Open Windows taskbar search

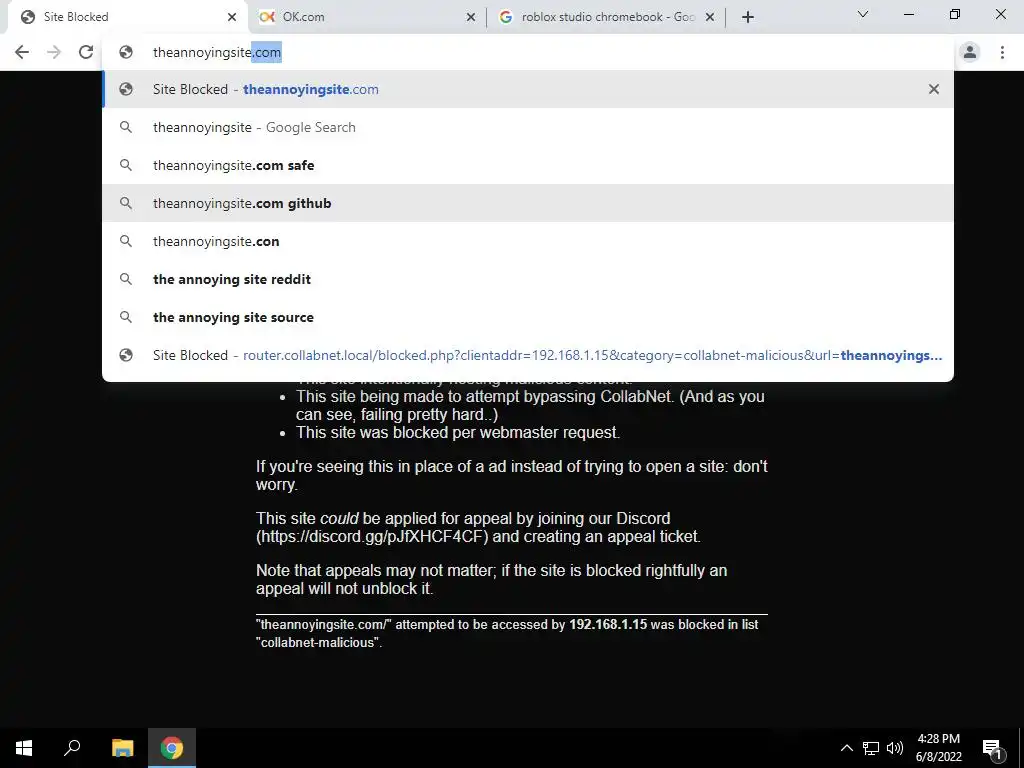(x=72, y=748)
